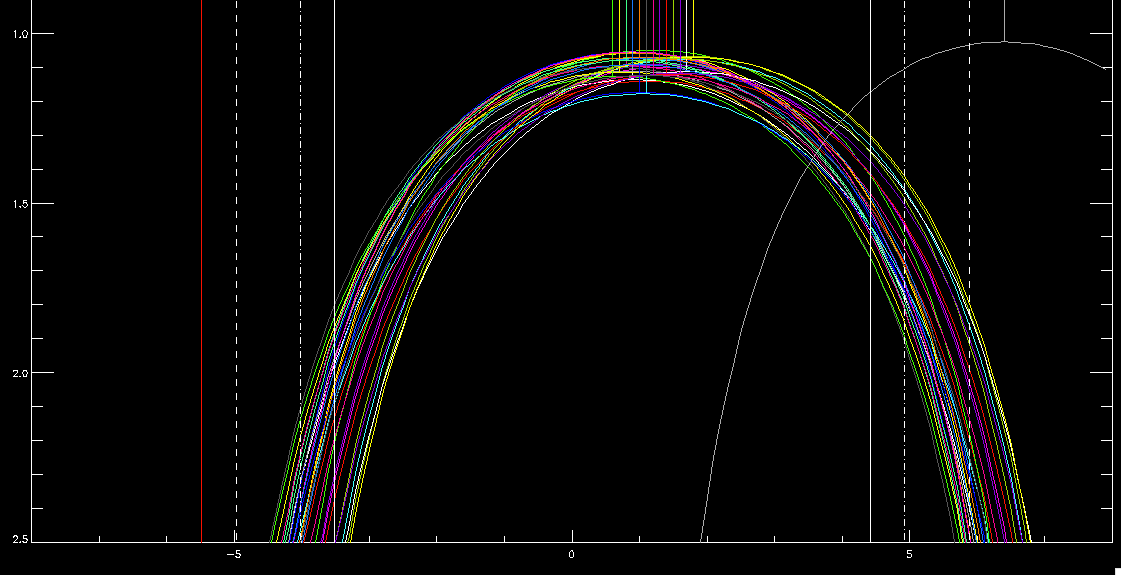Image resolution: width=1121 pixels, height=575 pixels.
Task: Select the leftmost green vertical marker at top
Action: pyautogui.click(x=612, y=25)
